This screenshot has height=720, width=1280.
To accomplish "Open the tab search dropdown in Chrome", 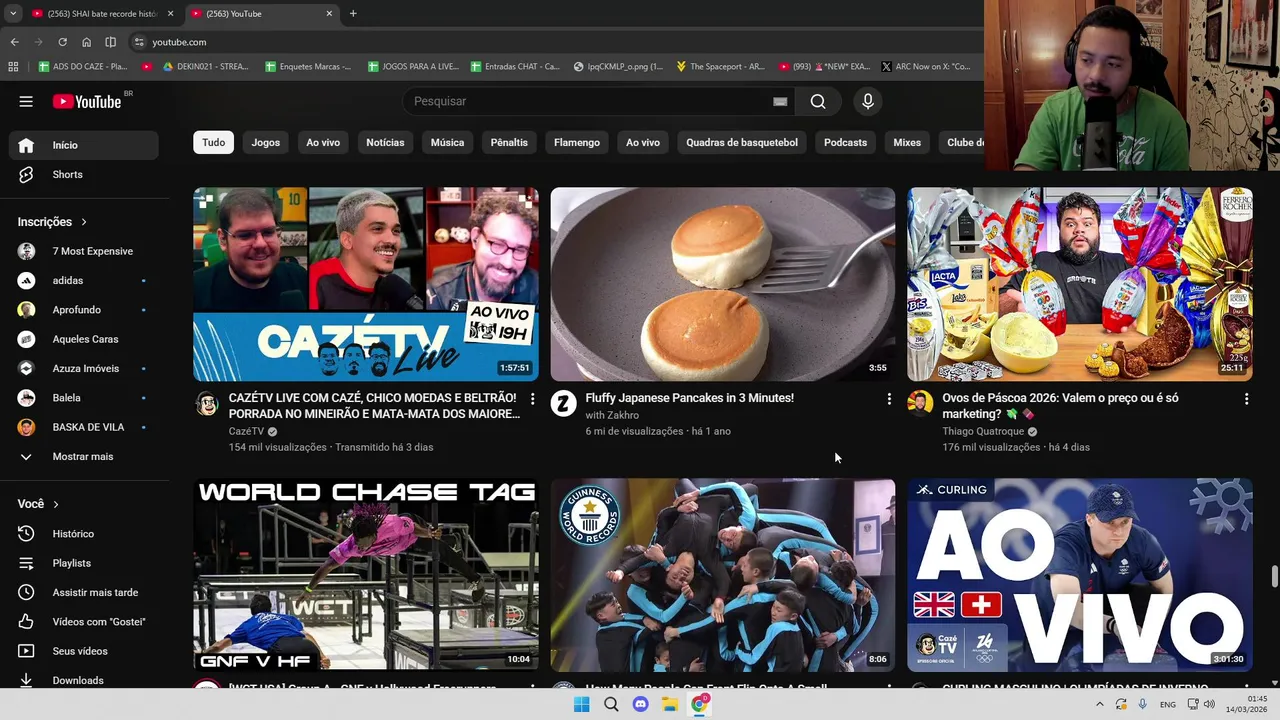I will click(x=13, y=14).
